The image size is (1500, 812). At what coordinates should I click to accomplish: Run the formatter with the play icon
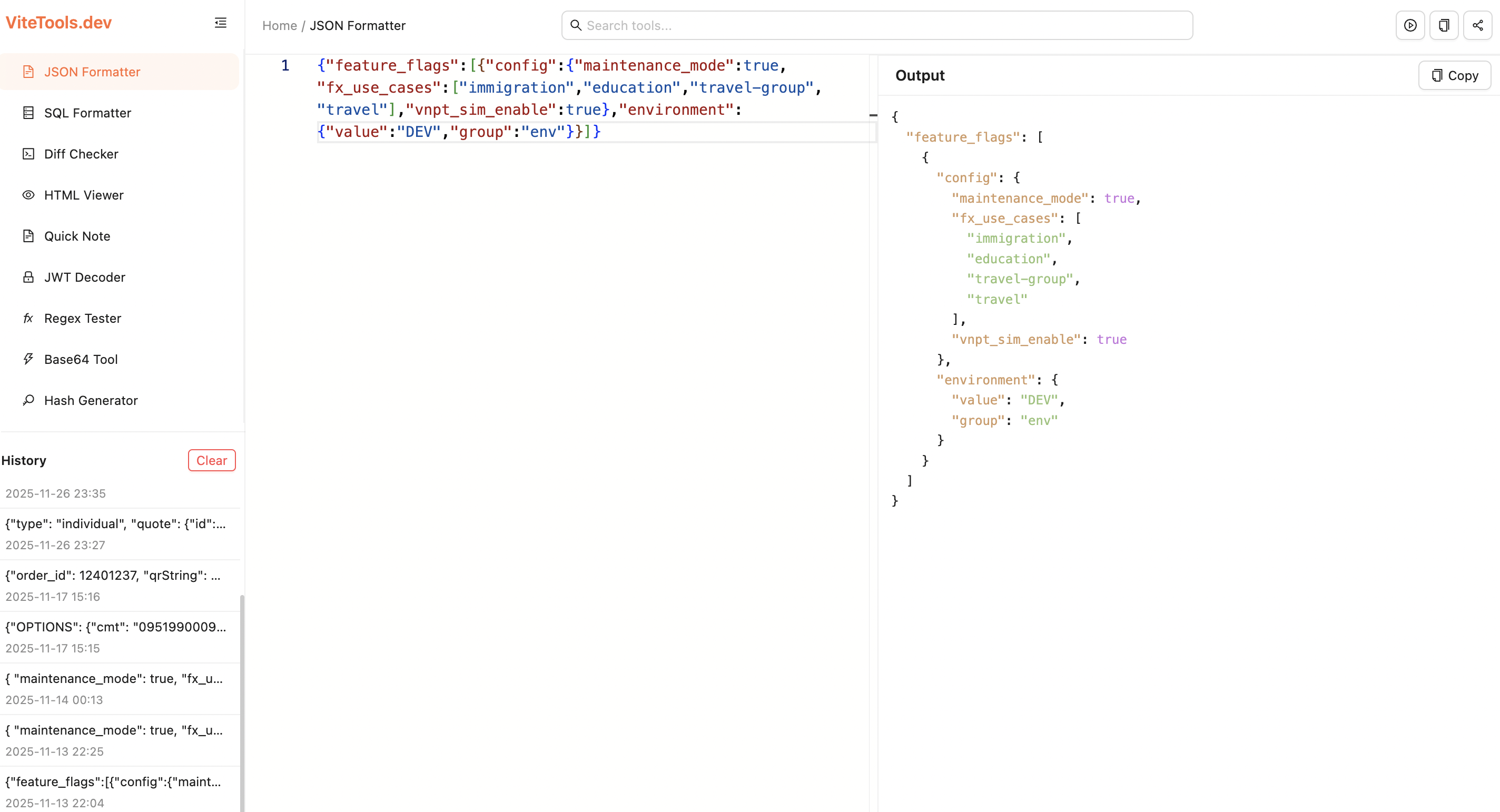click(1410, 25)
